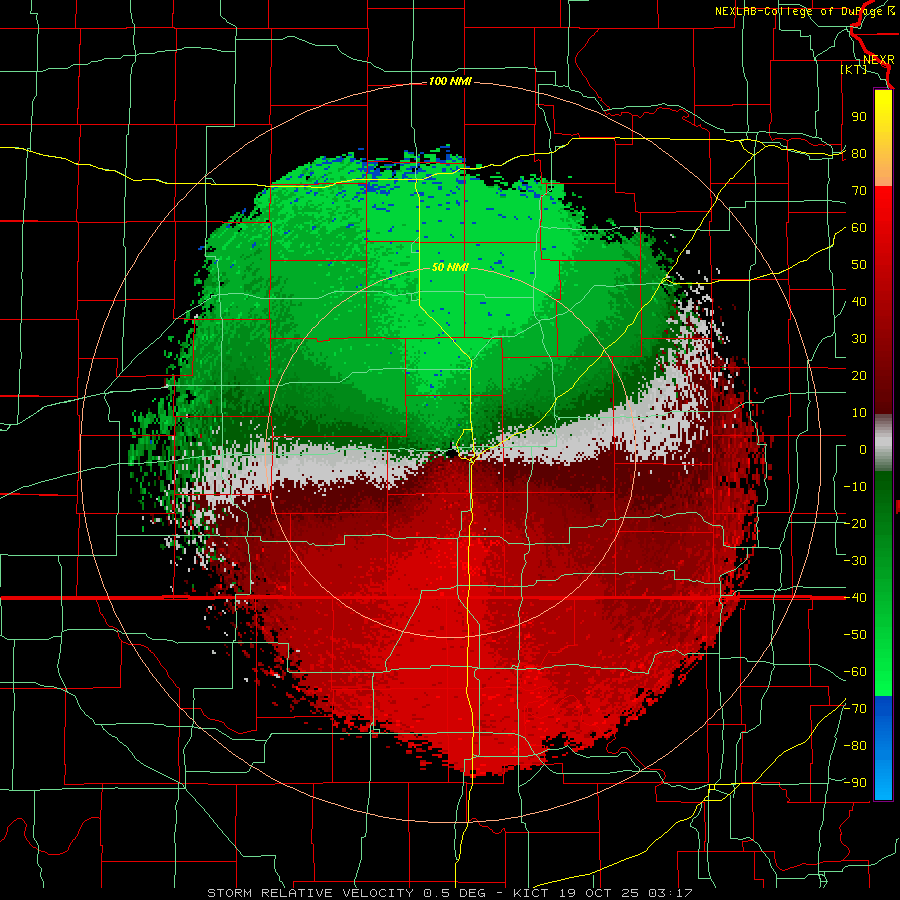Click the "-90" scale value
Image resolution: width=900 pixels, height=900 pixels.
[x=855, y=783]
